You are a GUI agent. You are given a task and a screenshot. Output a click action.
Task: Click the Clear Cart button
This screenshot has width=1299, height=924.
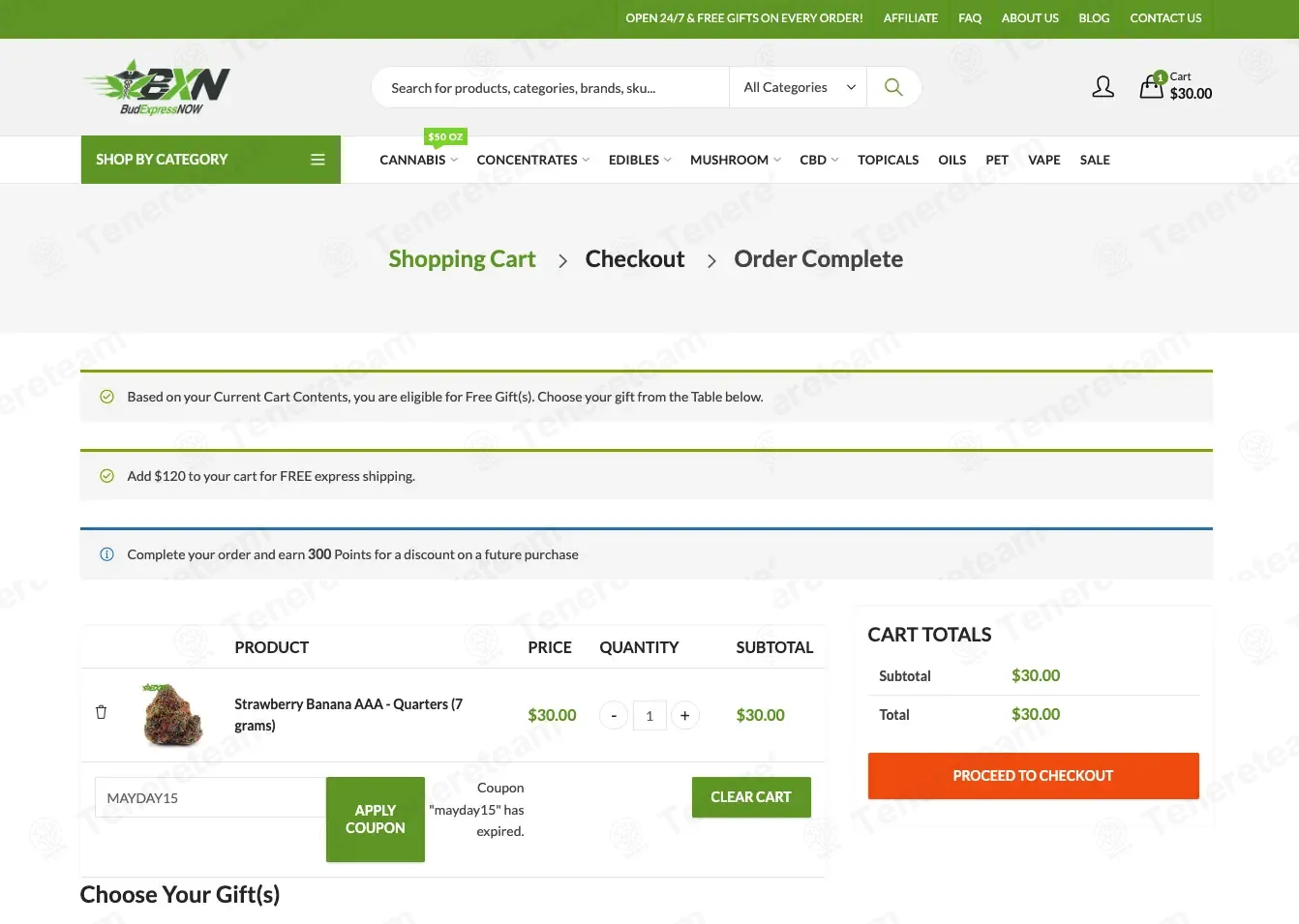(x=751, y=797)
